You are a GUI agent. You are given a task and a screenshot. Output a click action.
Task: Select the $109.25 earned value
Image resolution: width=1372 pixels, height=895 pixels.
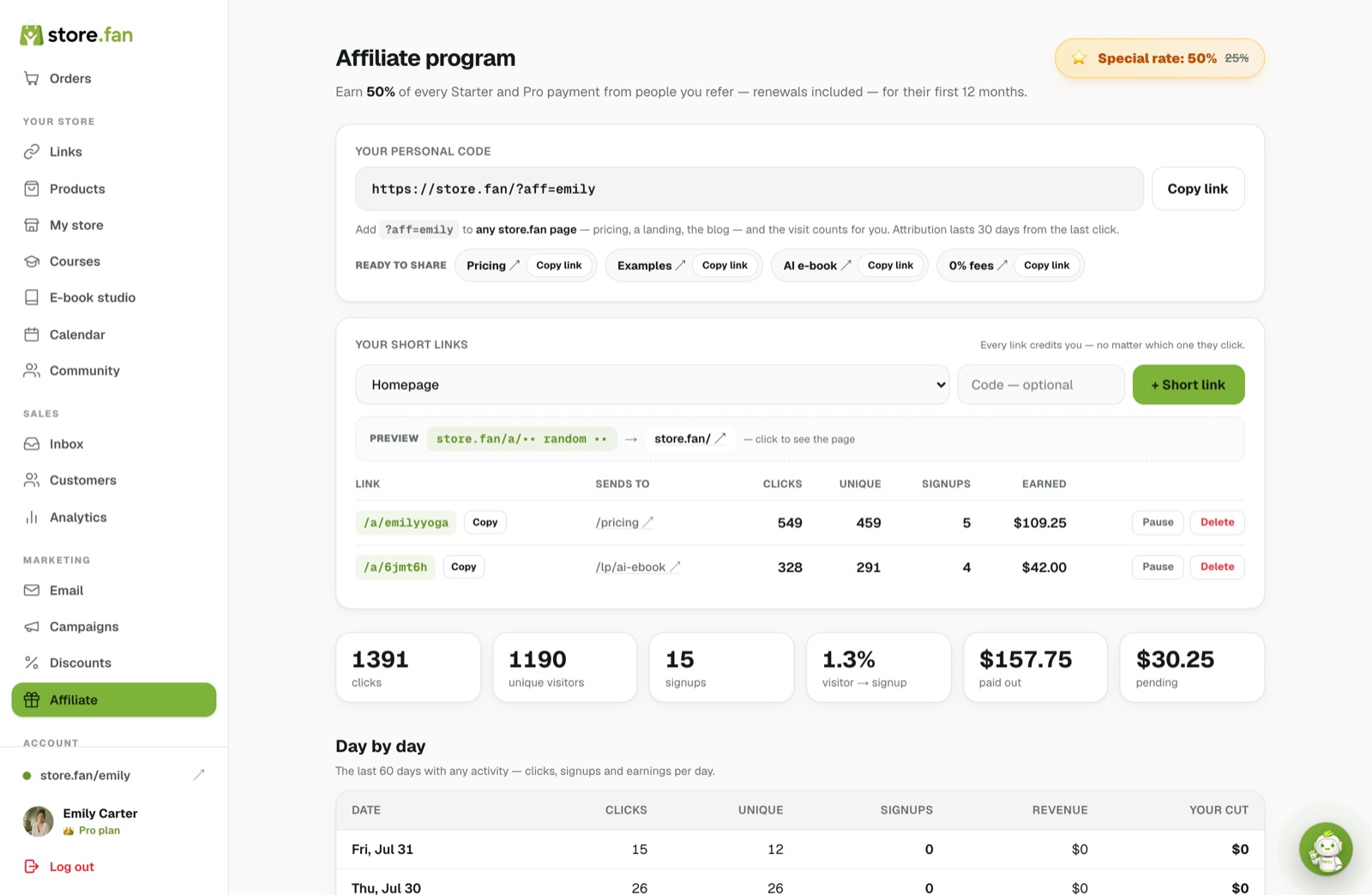pos(1039,523)
